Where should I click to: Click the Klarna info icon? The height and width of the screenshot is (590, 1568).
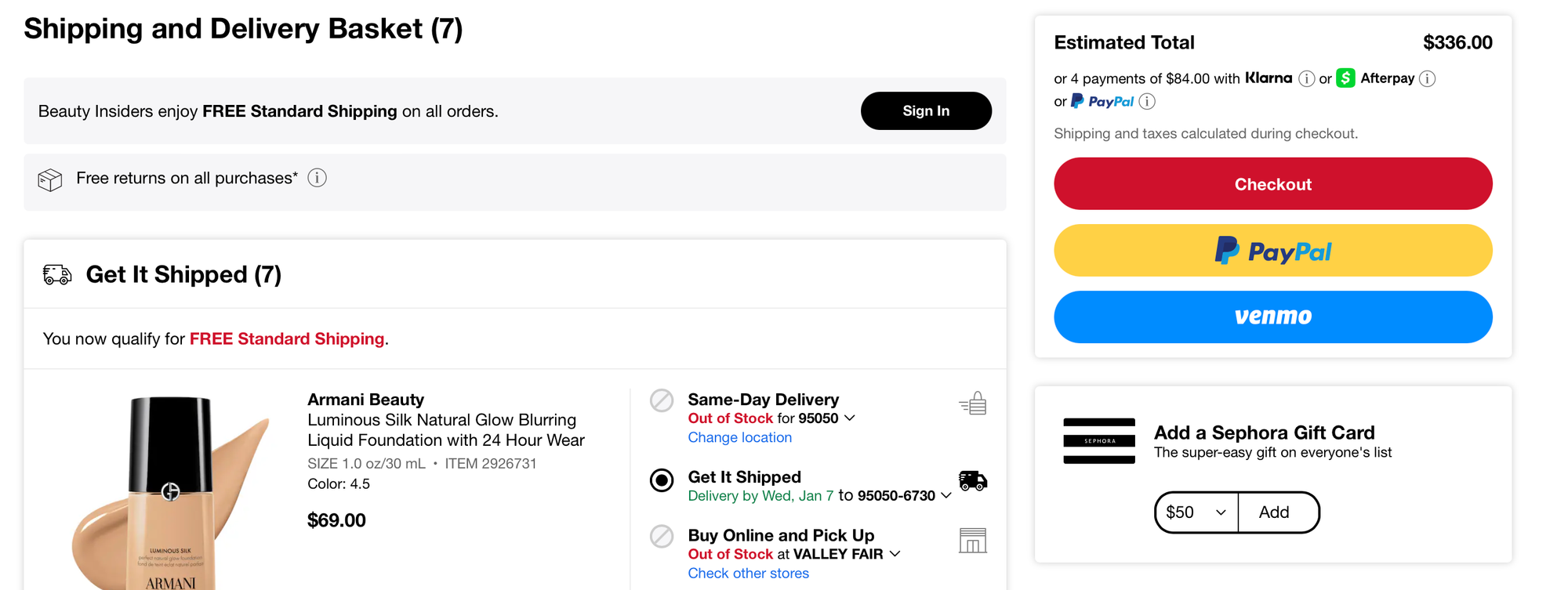point(1306,78)
